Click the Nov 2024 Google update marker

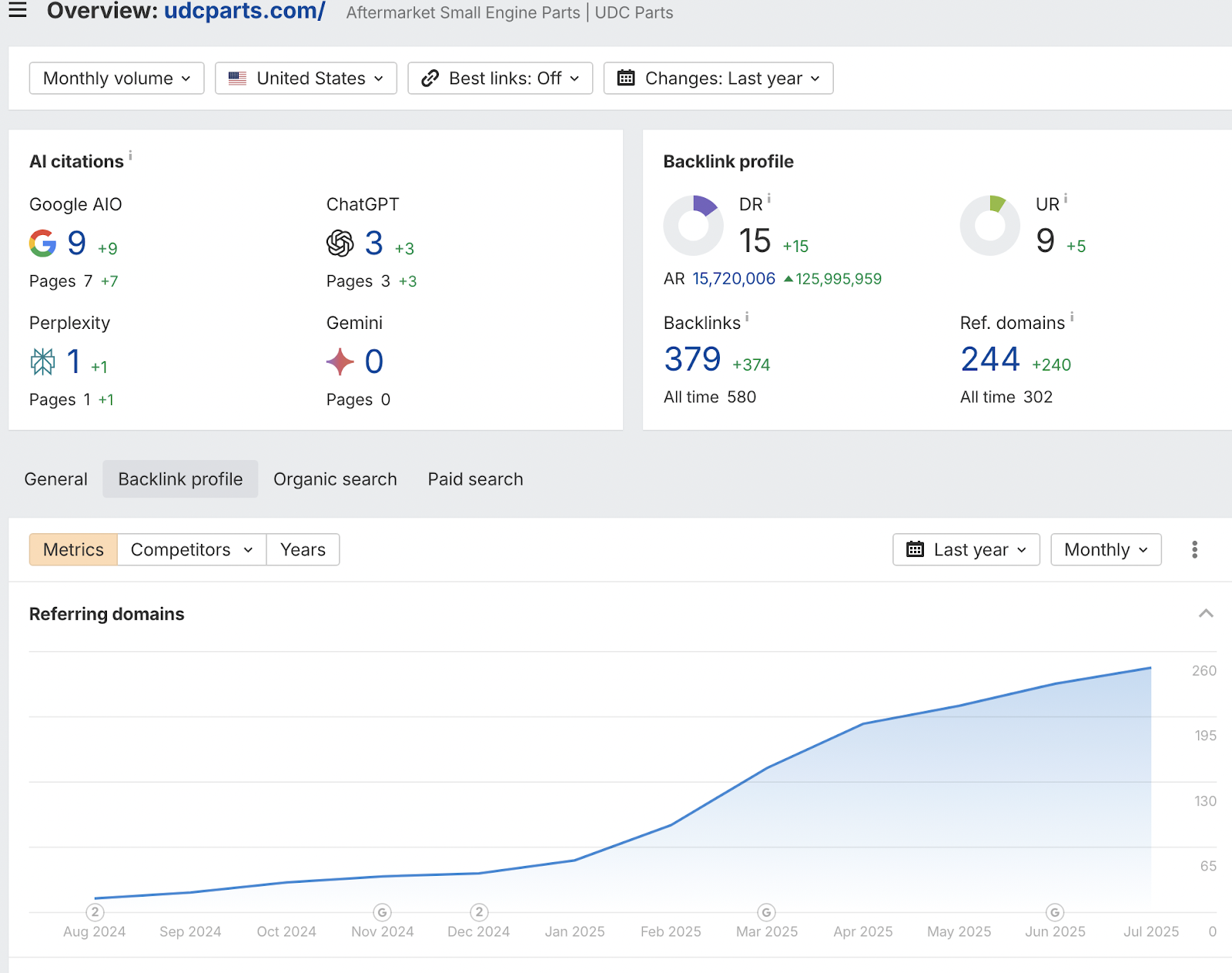383,912
